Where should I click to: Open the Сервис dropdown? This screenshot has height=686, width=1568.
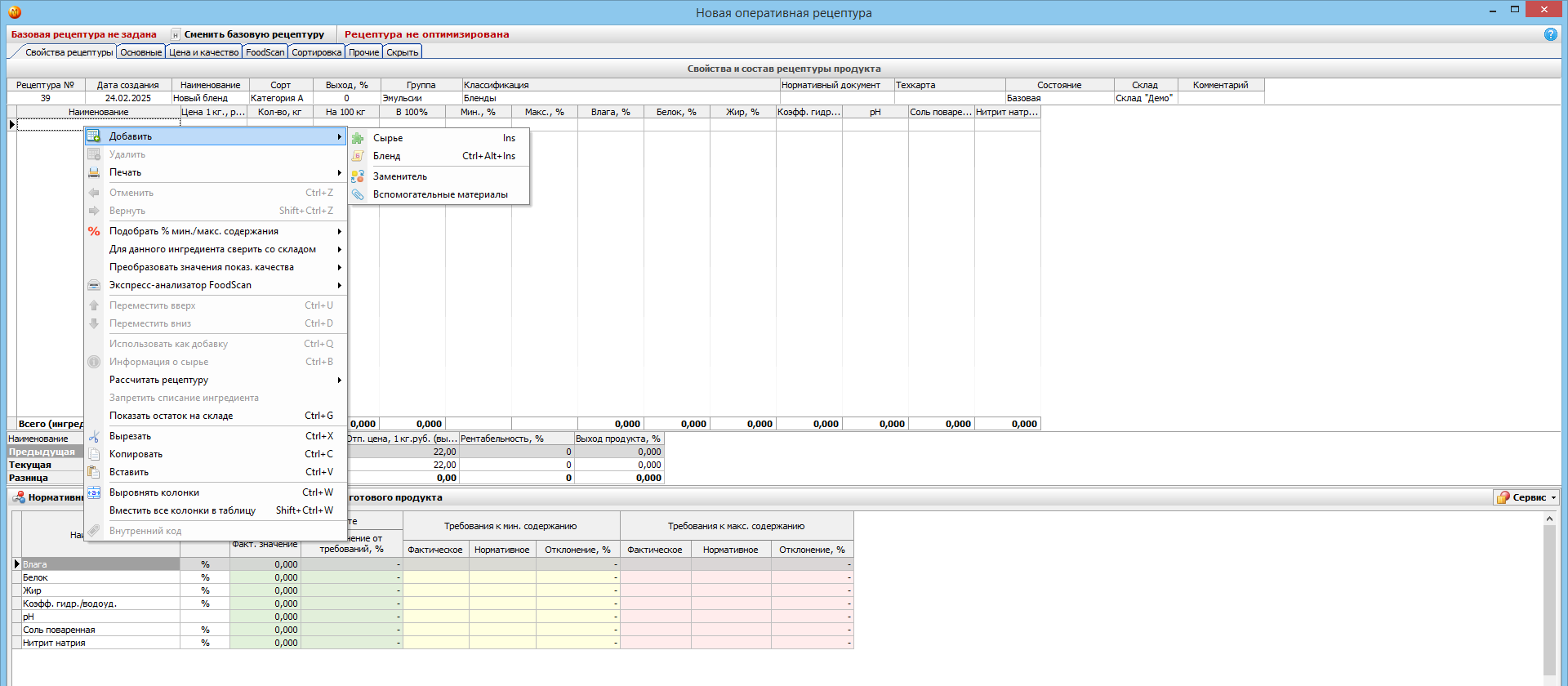(1527, 497)
